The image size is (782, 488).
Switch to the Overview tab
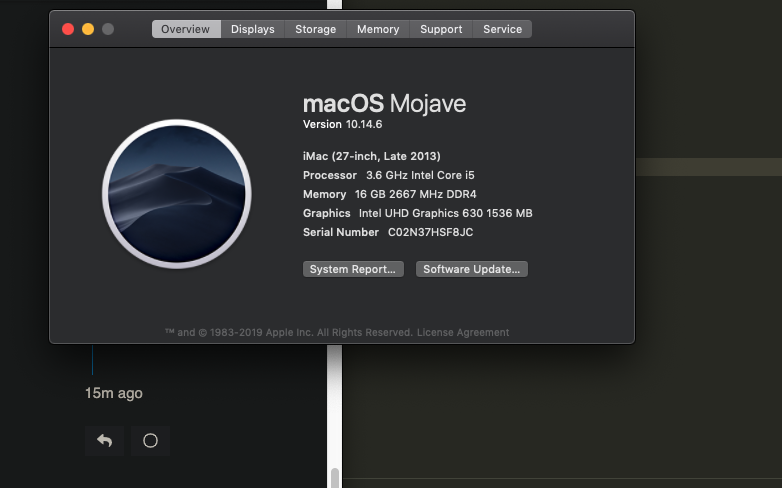click(x=186, y=29)
